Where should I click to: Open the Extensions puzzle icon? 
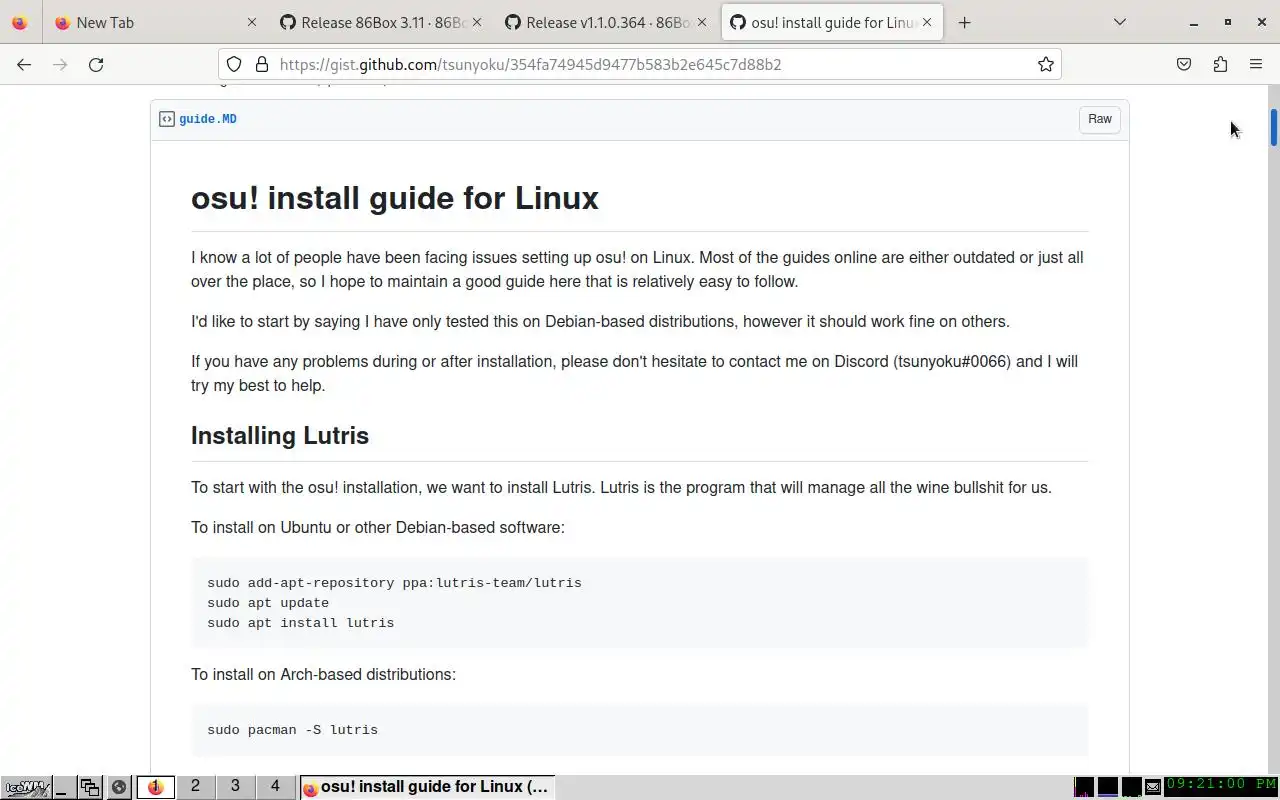(1220, 64)
